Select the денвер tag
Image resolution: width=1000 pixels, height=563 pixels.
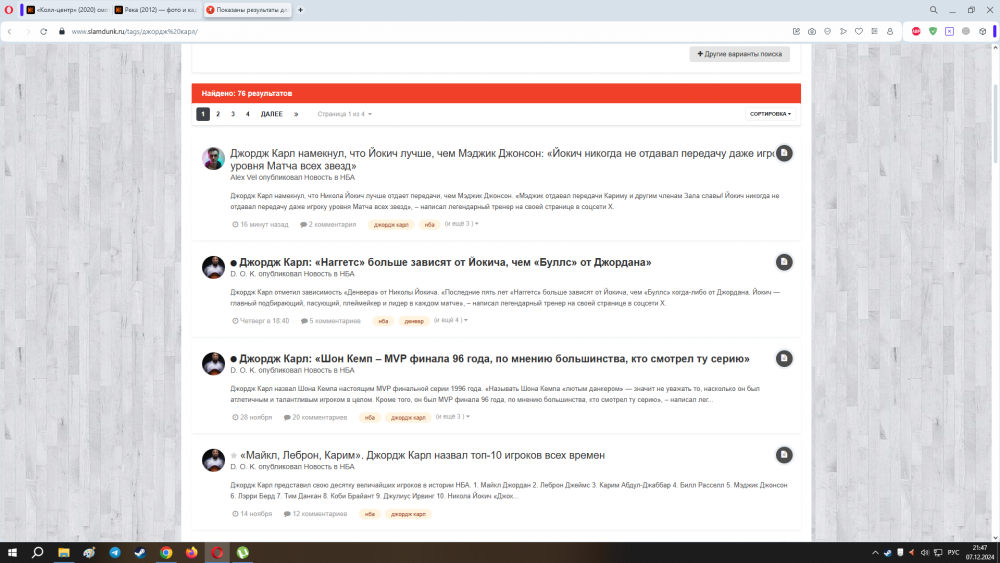click(414, 321)
